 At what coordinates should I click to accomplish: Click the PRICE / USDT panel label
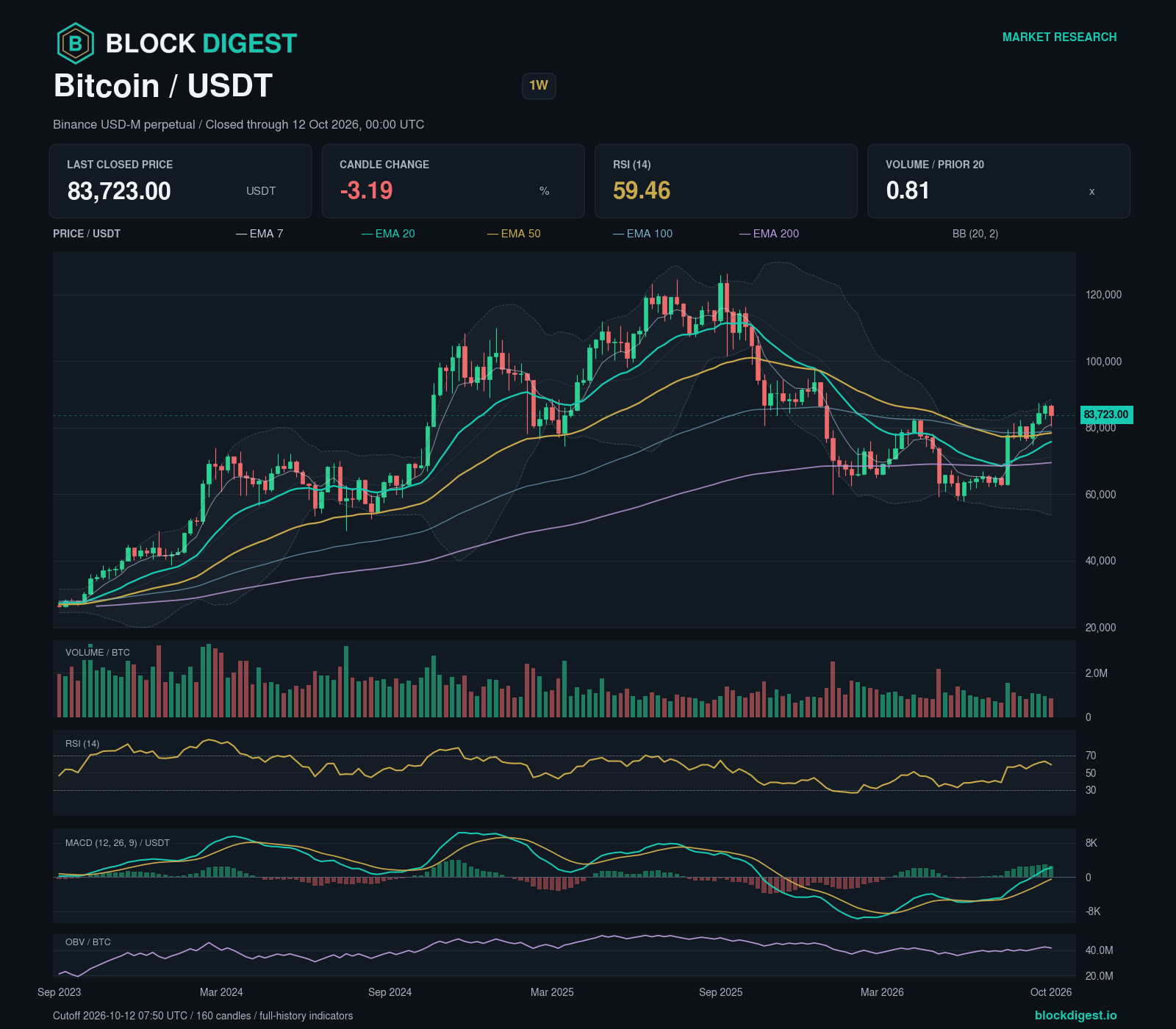click(87, 234)
